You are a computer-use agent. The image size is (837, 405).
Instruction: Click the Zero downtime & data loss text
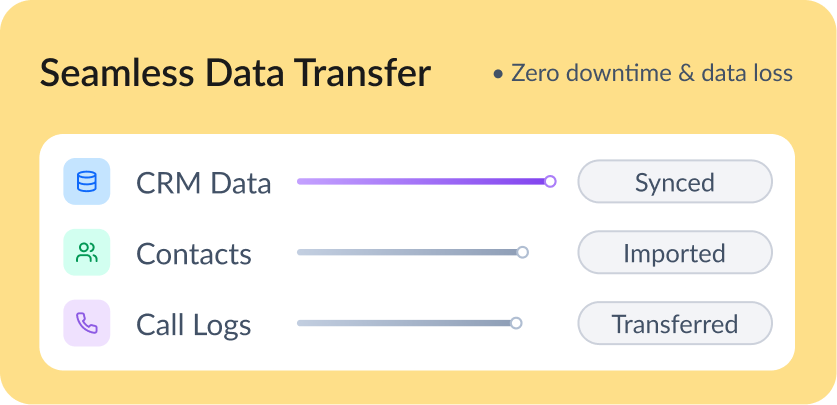click(652, 74)
